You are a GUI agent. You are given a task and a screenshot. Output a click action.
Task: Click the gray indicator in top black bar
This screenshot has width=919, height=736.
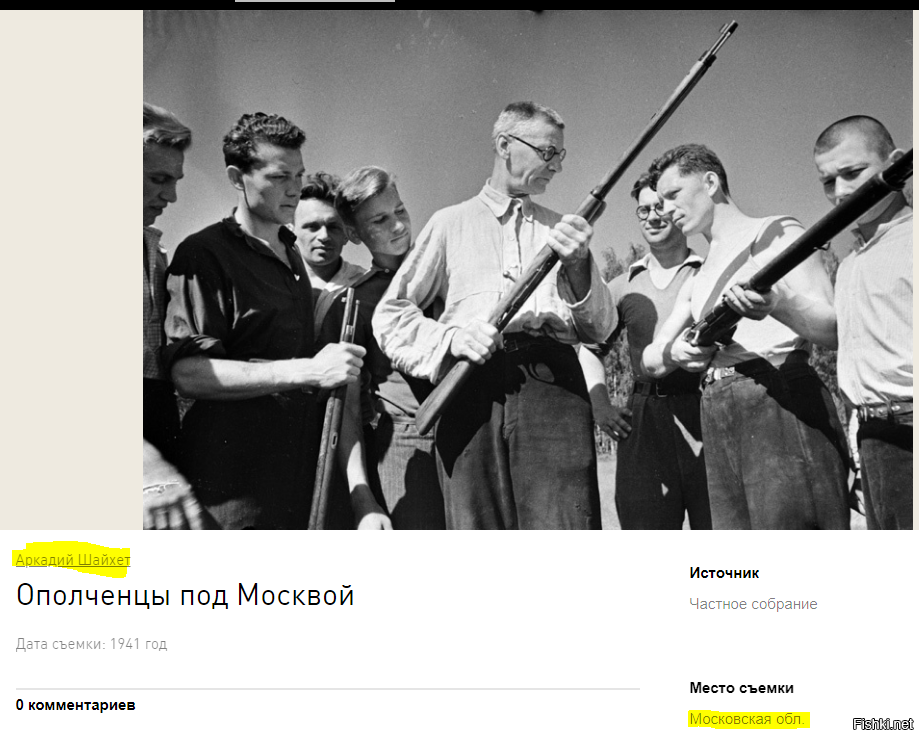pyautogui.click(x=315, y=1)
